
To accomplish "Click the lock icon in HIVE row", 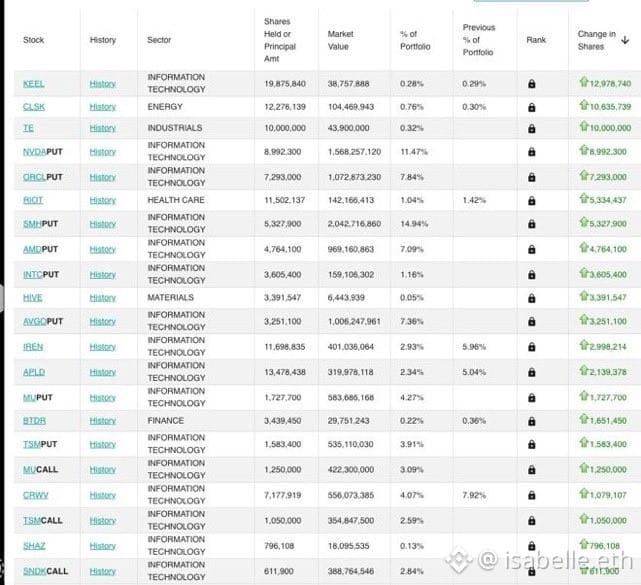I will point(531,298).
